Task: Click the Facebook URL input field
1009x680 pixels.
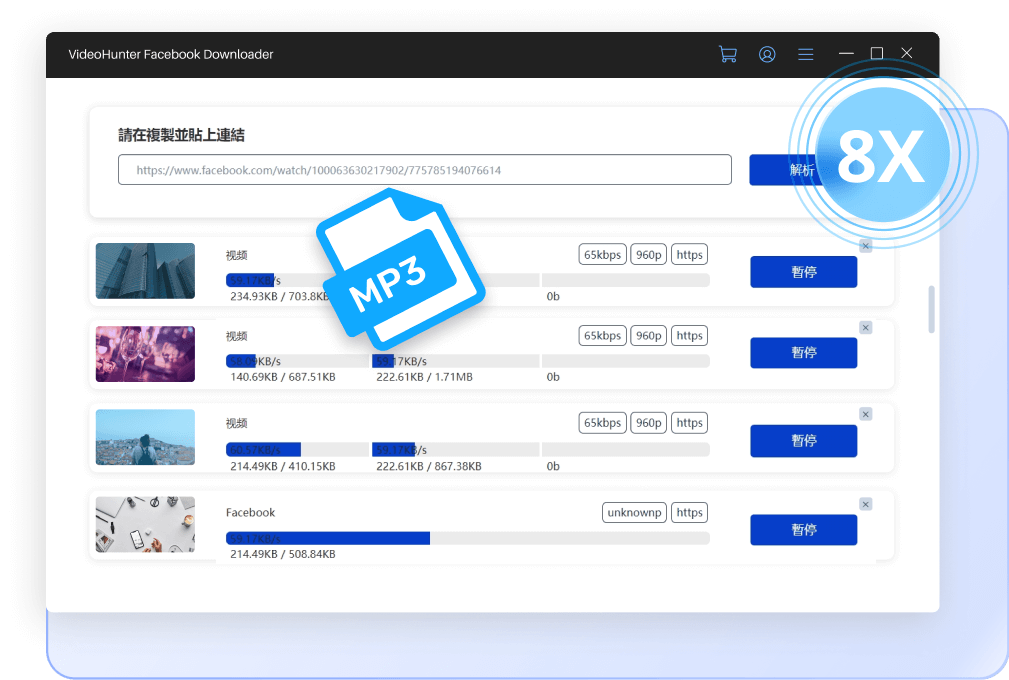Action: pos(425,170)
